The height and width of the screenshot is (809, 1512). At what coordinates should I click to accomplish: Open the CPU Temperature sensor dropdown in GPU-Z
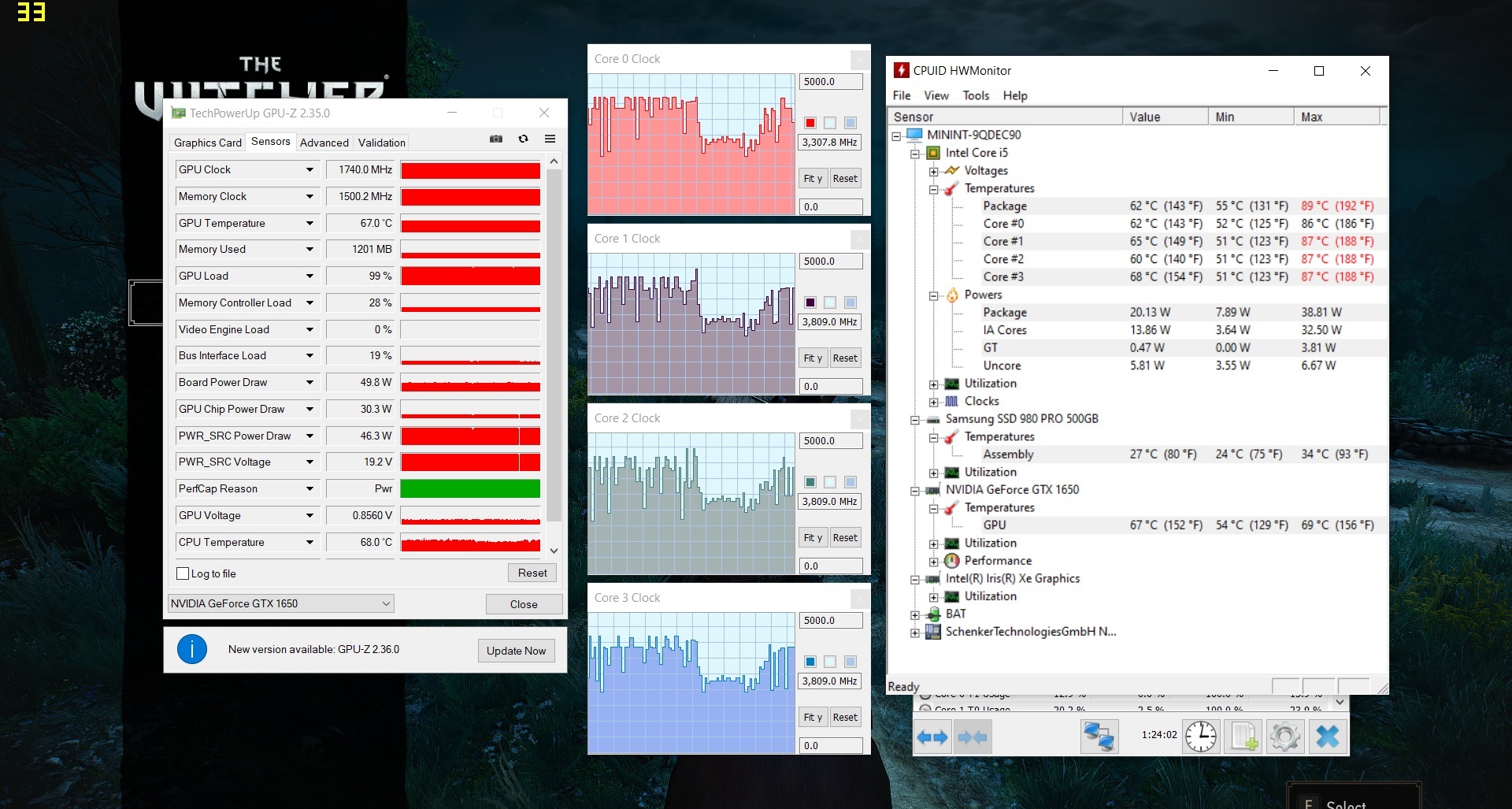click(309, 542)
